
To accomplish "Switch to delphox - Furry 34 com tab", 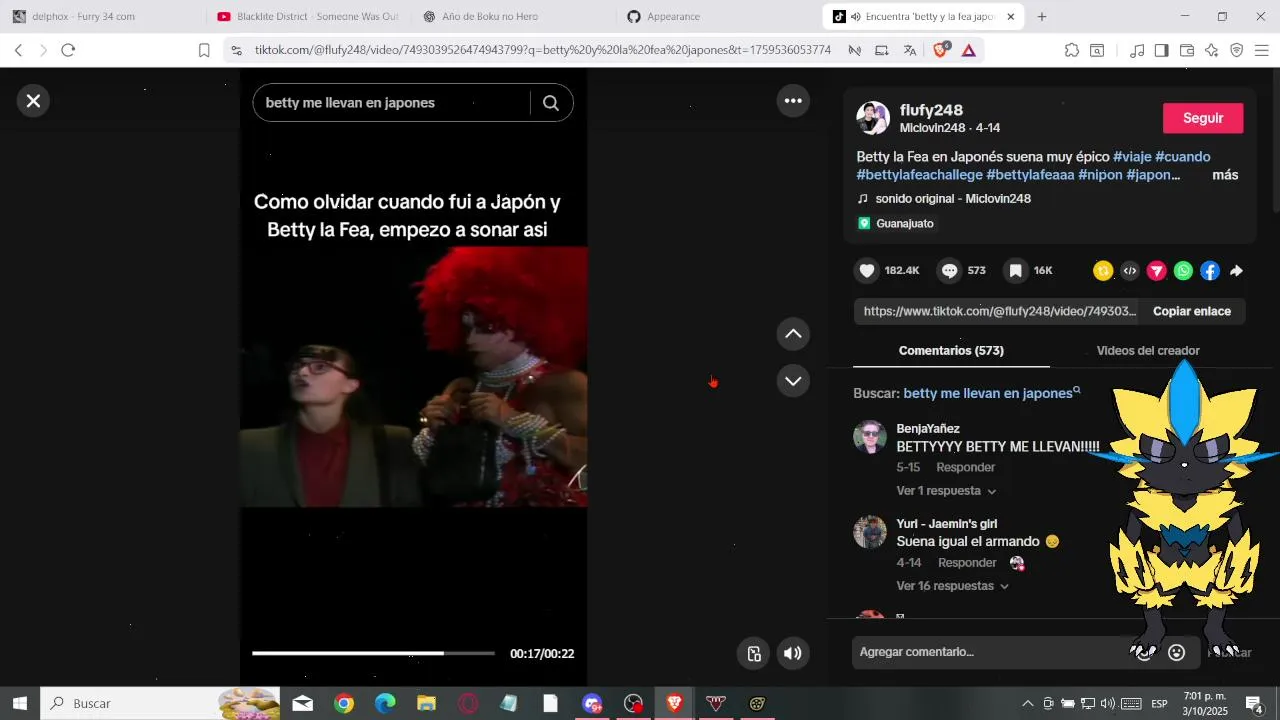I will (x=100, y=17).
